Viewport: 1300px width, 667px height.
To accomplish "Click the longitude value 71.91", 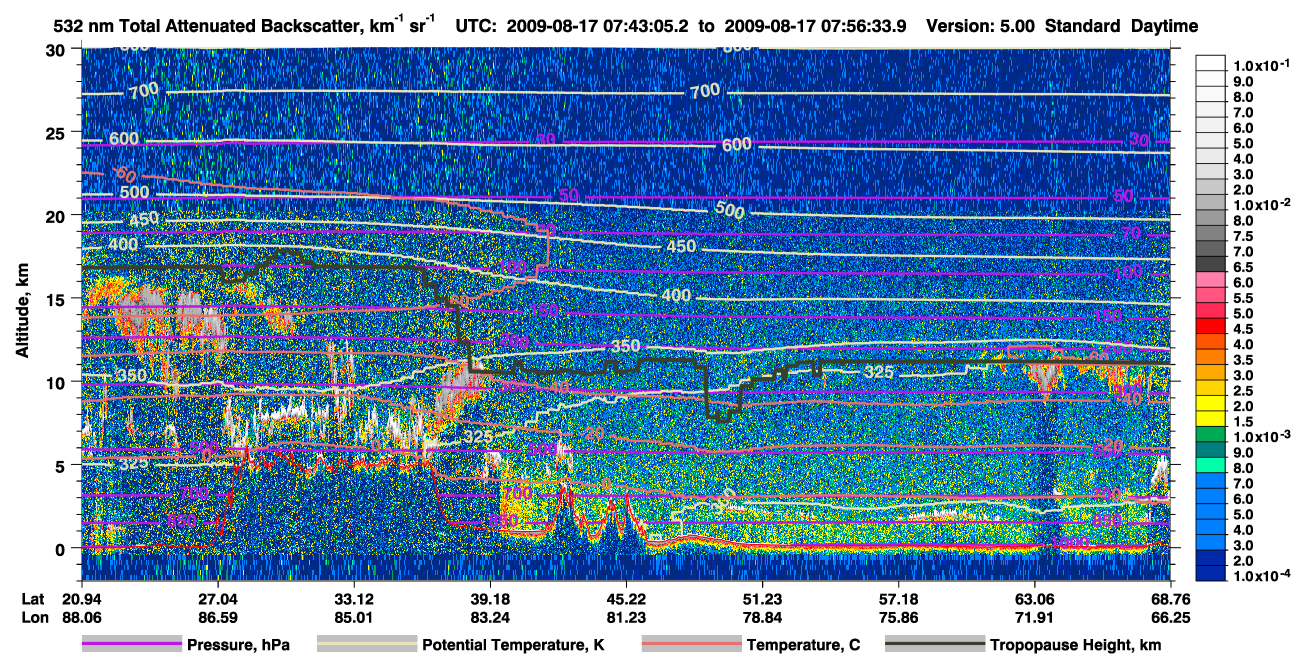I will coord(1034,617).
